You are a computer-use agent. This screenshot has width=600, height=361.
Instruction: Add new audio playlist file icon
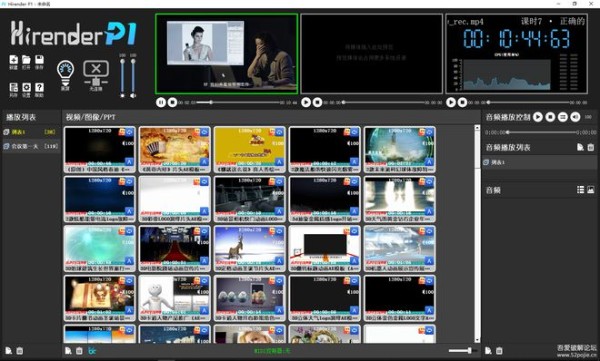click(x=580, y=147)
